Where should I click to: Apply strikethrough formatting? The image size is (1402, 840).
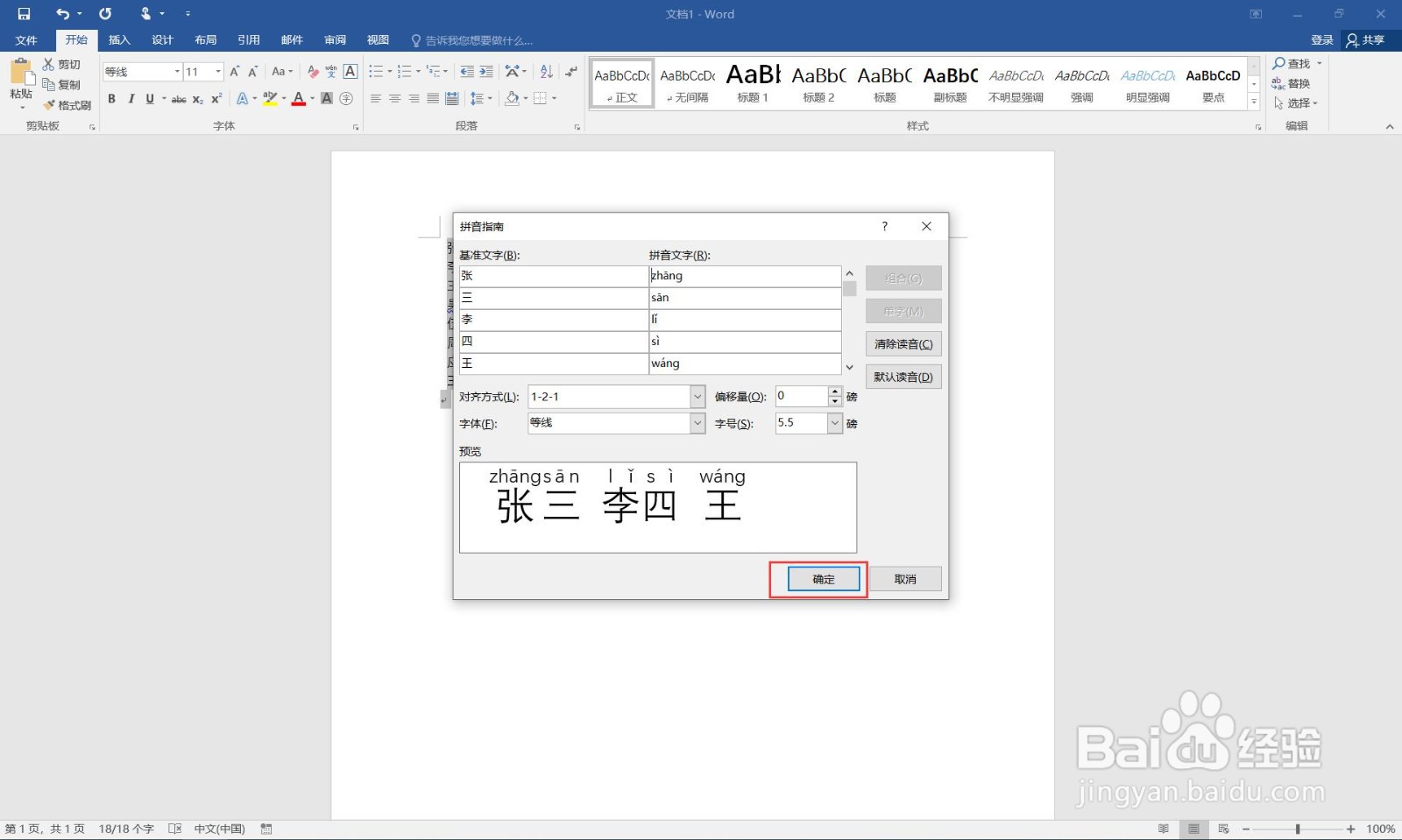(x=179, y=99)
